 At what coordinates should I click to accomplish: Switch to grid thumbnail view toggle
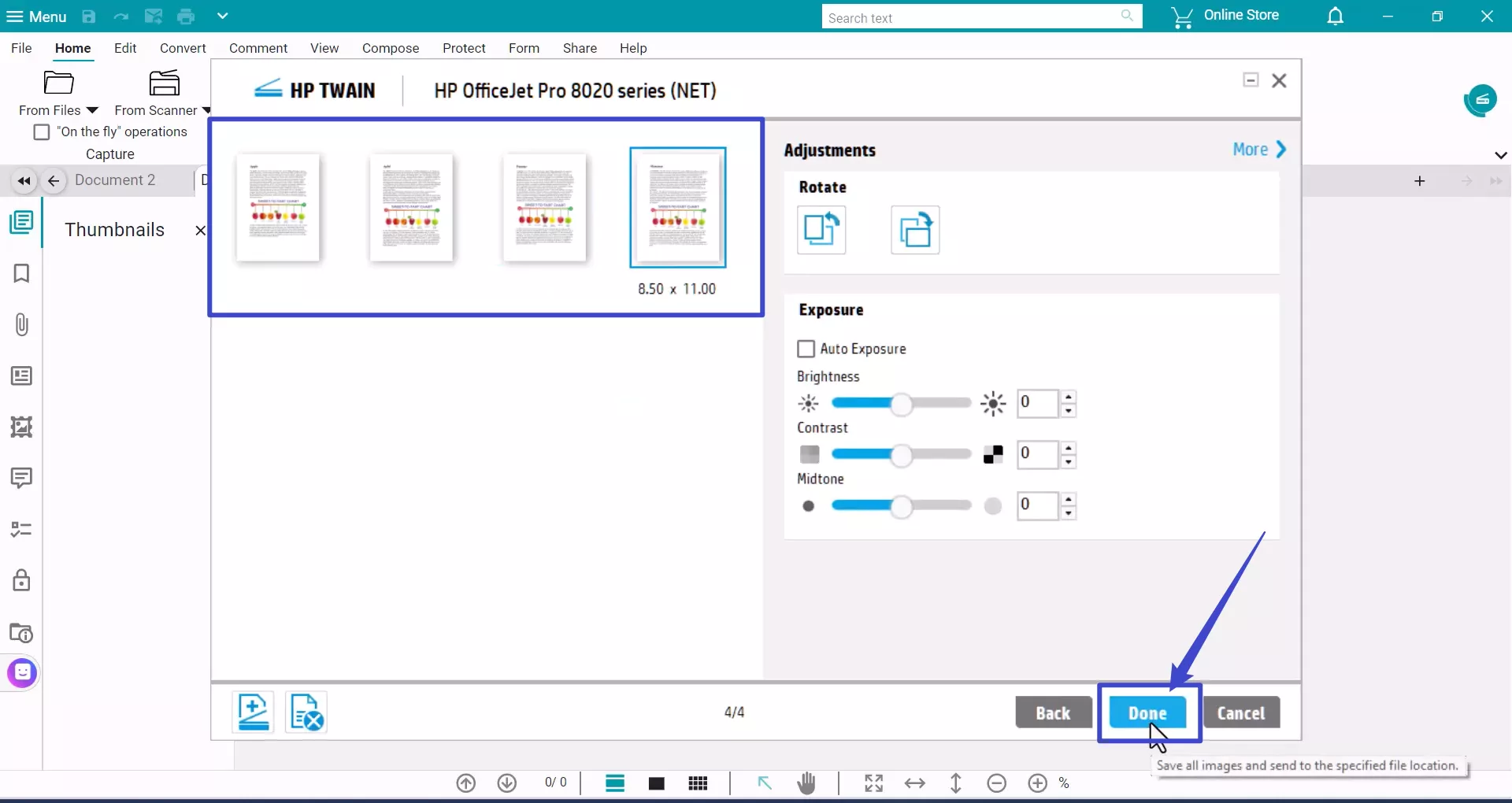698,783
